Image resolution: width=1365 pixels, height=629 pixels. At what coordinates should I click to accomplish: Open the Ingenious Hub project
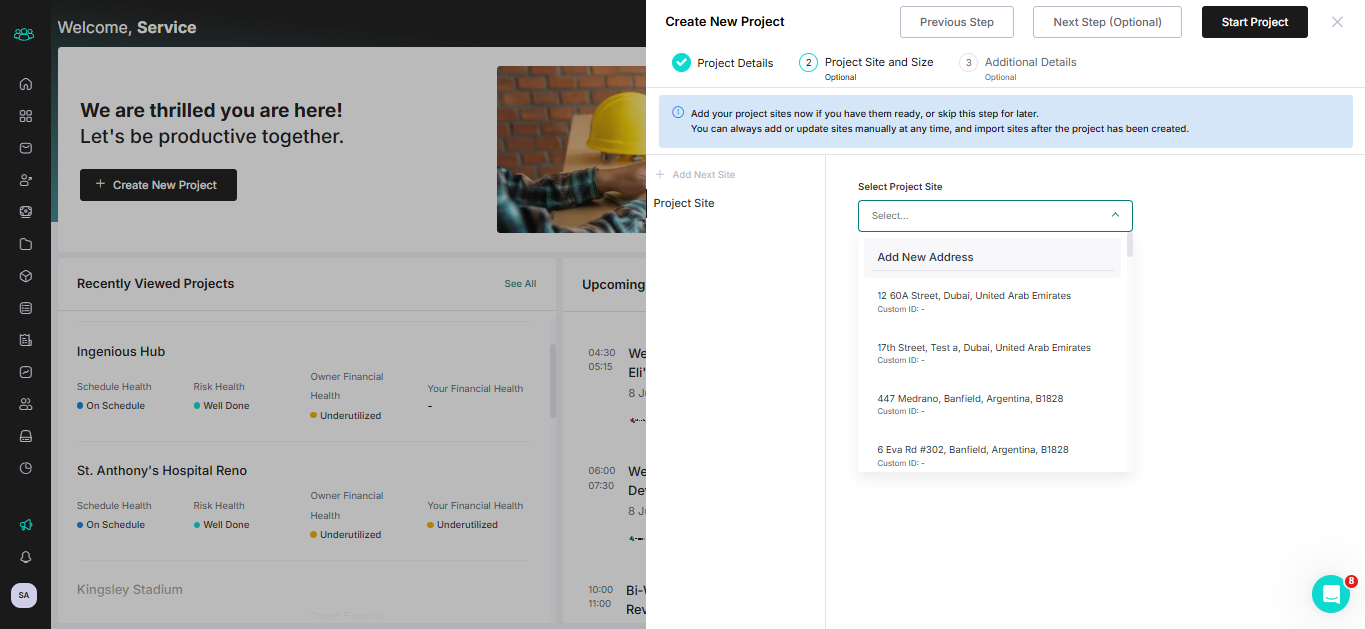pos(121,352)
